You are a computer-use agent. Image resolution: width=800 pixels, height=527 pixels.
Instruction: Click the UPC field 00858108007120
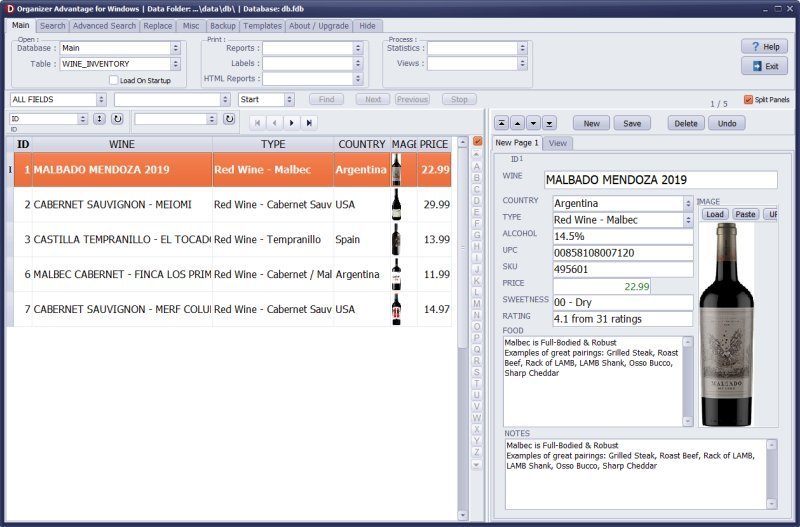click(x=623, y=253)
